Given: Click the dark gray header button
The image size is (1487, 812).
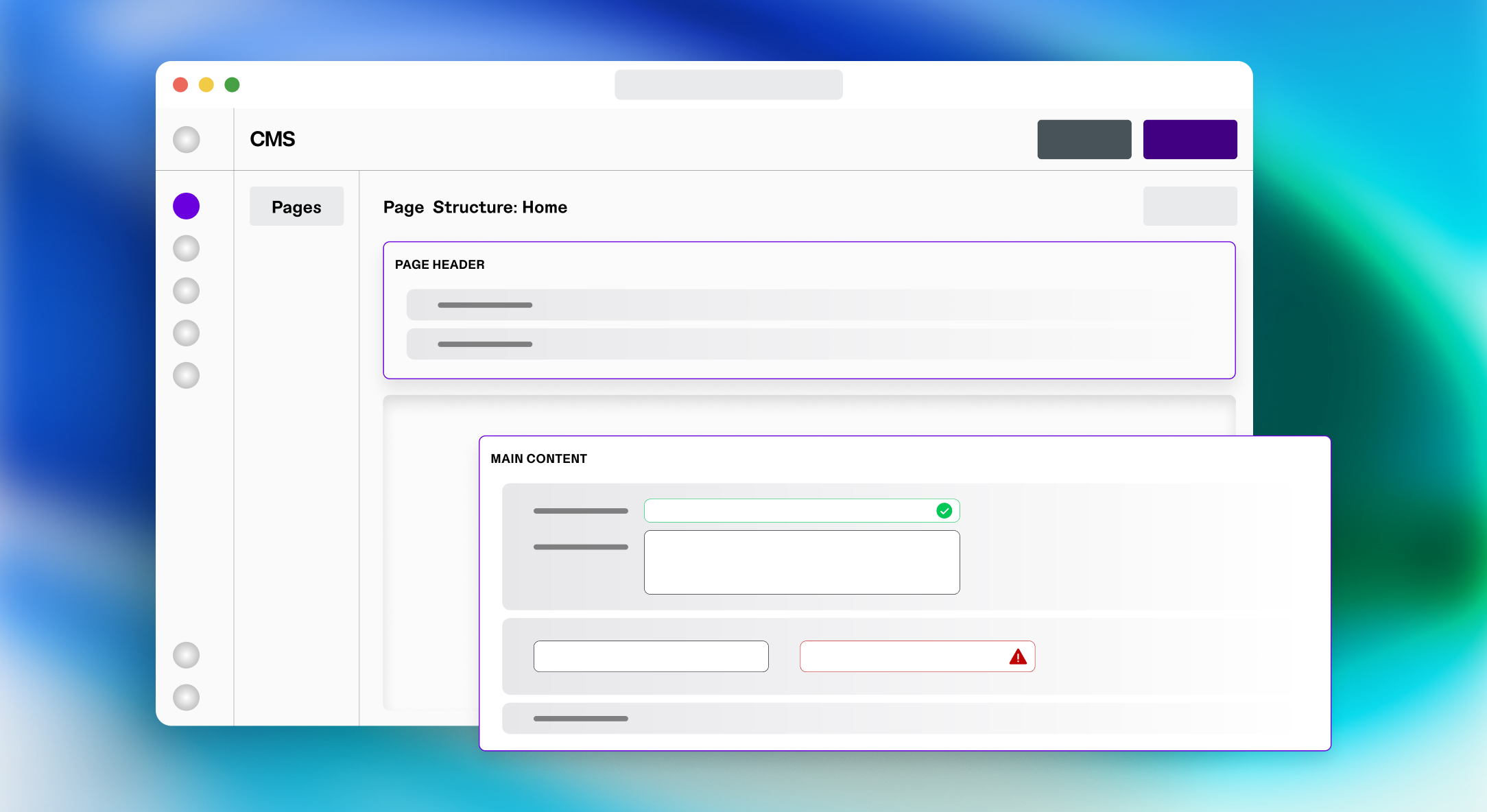Looking at the screenshot, I should 1084,139.
